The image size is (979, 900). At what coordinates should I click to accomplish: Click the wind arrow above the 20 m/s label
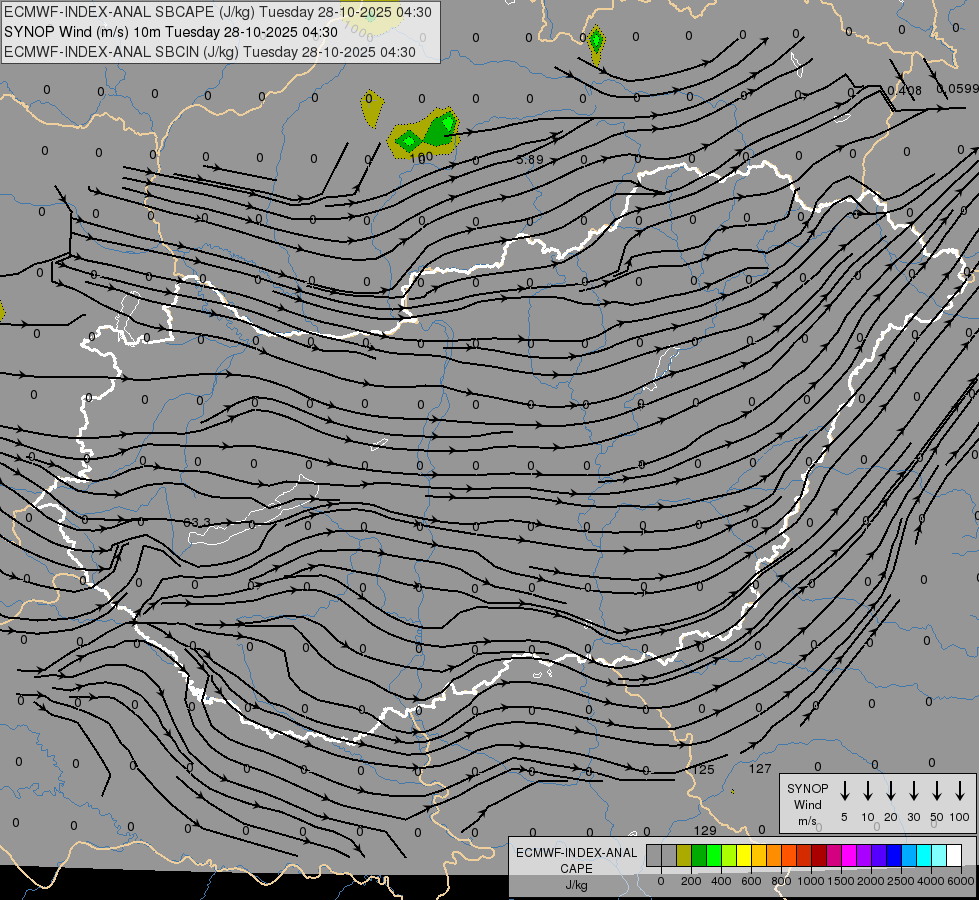click(x=890, y=790)
